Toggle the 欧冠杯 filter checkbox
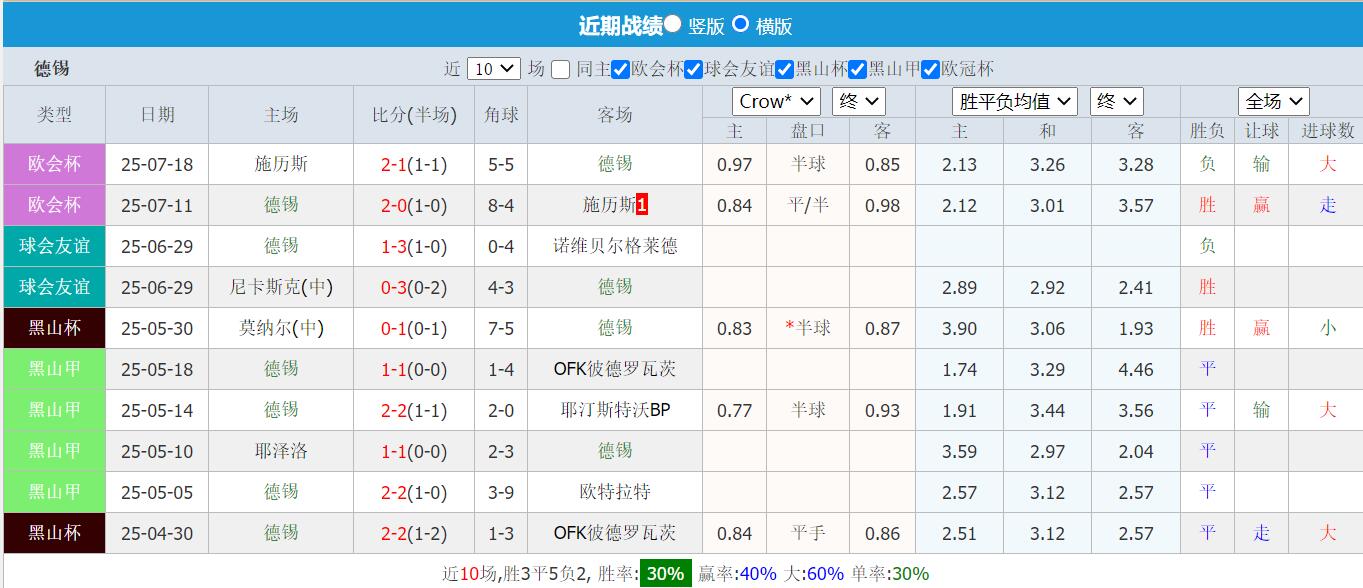The image size is (1363, 588). pos(929,69)
